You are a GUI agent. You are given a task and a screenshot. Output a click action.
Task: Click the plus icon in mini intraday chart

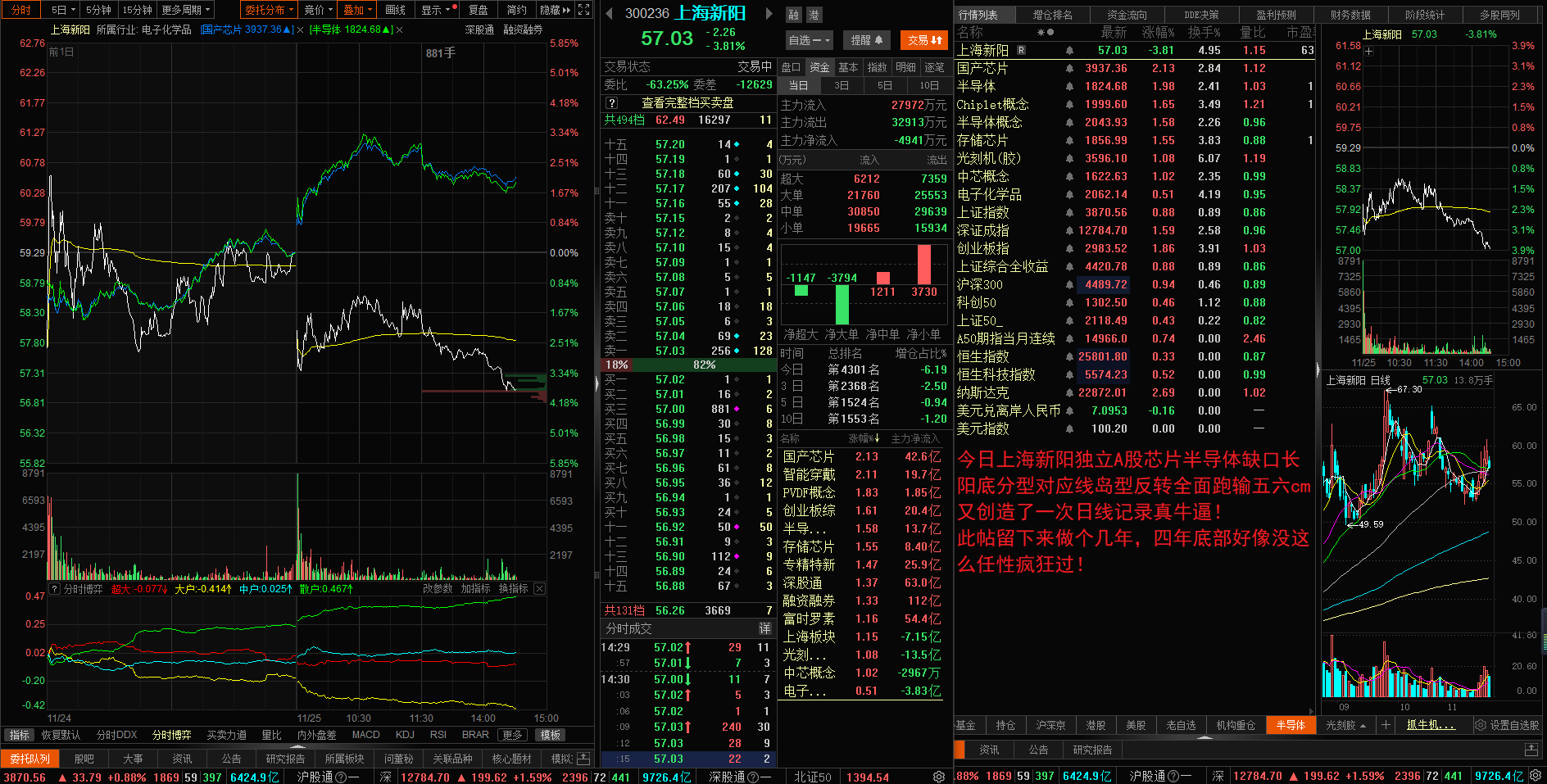click(1368, 51)
